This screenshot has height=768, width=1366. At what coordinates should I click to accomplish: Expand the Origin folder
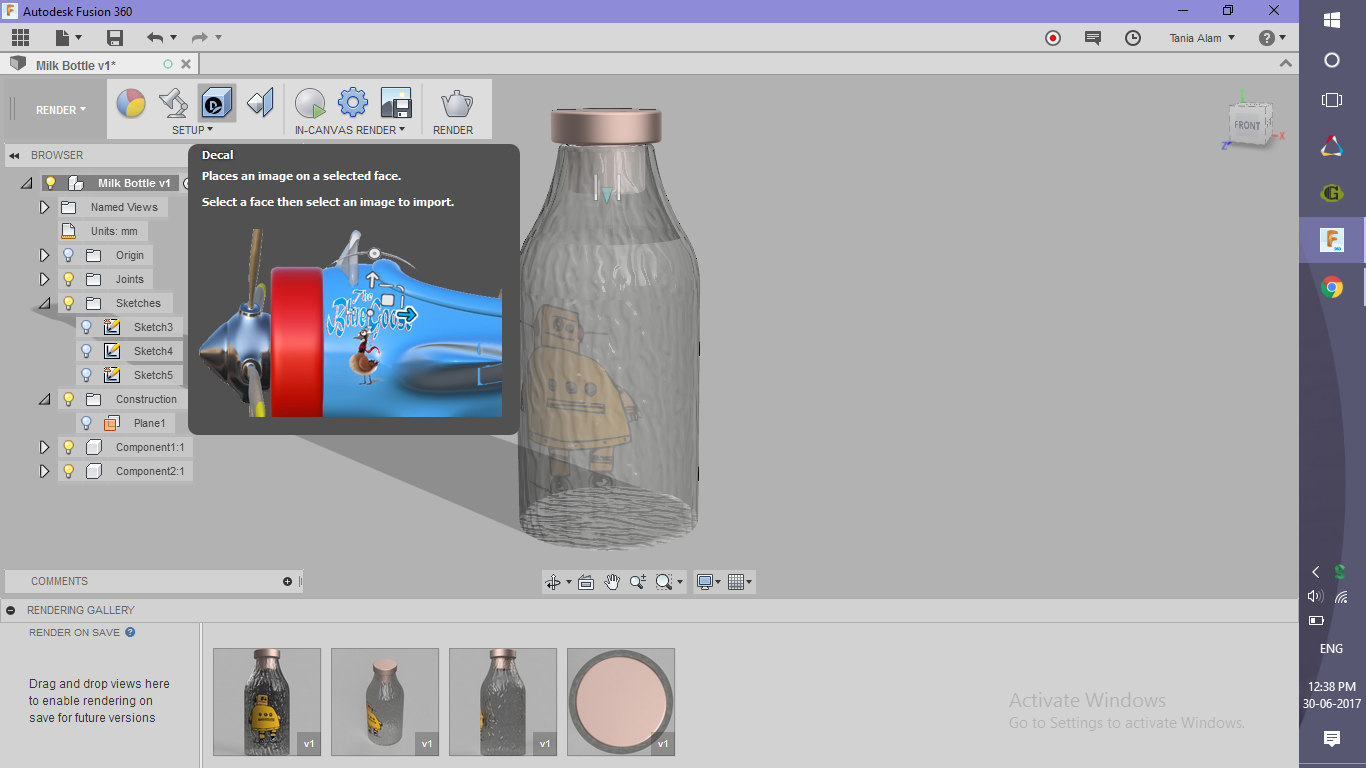tap(44, 255)
